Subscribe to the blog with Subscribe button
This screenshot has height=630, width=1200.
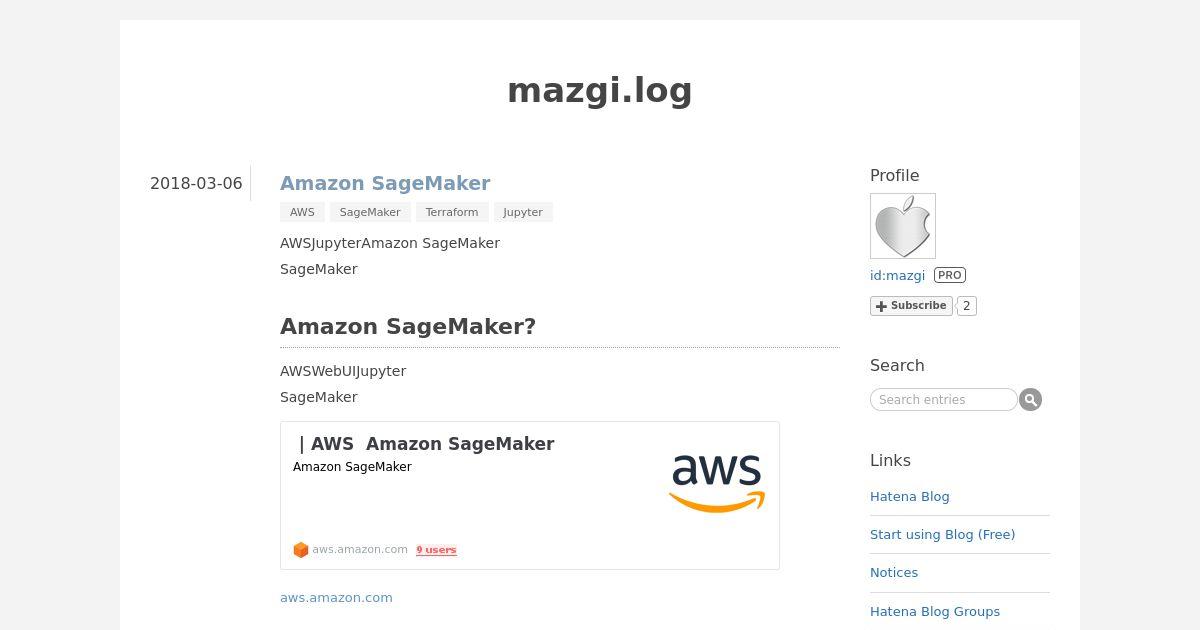click(911, 306)
